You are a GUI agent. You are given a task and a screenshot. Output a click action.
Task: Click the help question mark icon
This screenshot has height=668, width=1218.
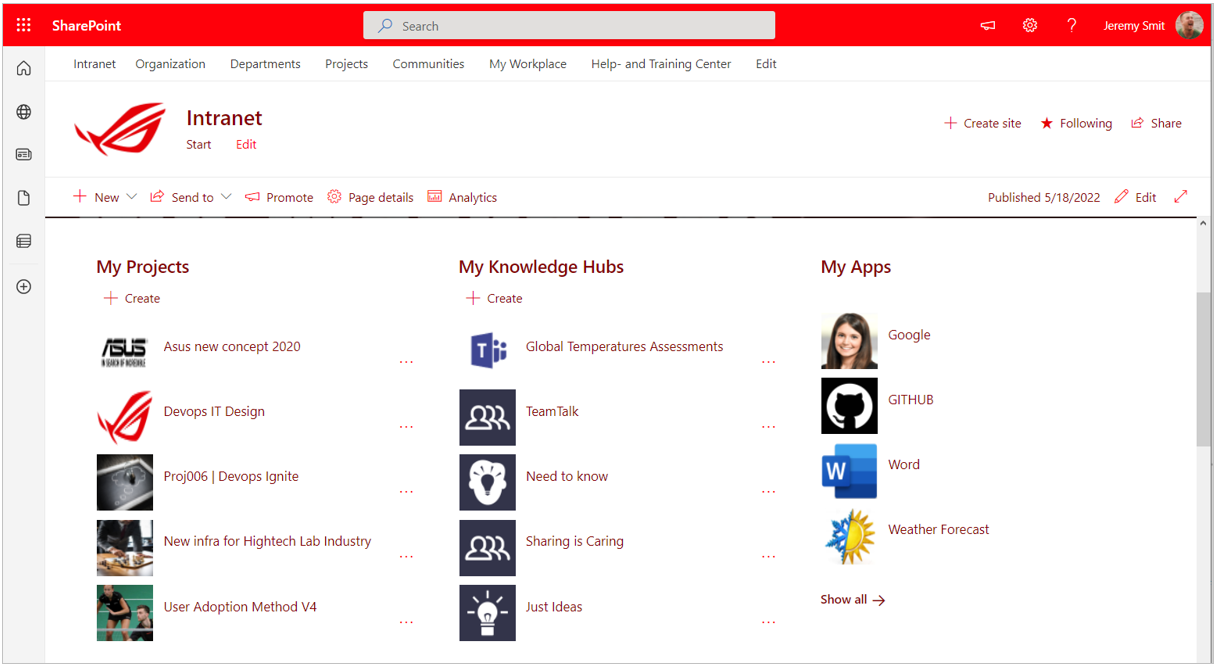pyautogui.click(x=1071, y=26)
